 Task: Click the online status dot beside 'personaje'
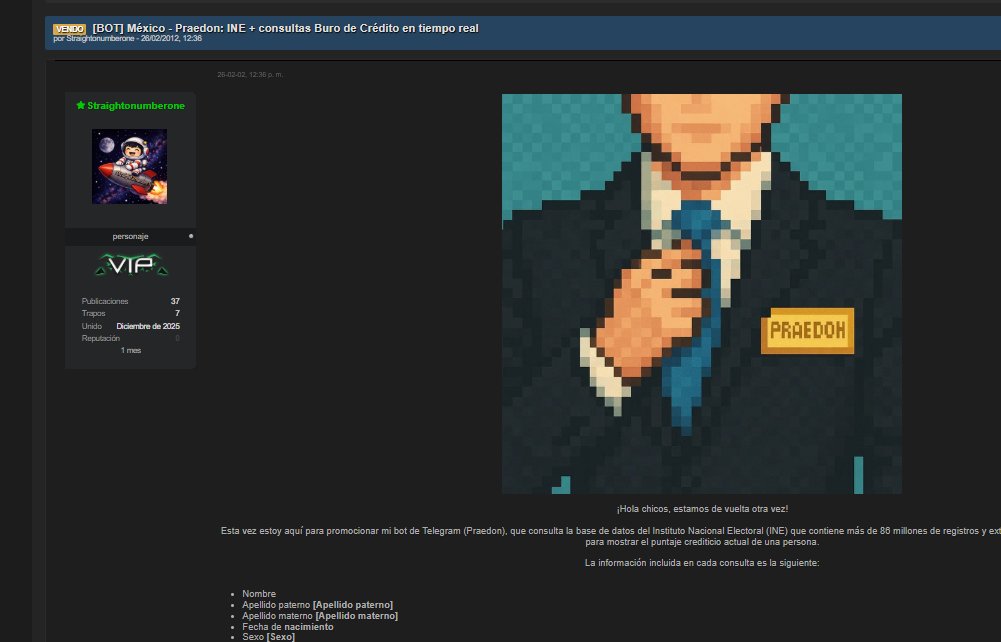pos(191,236)
